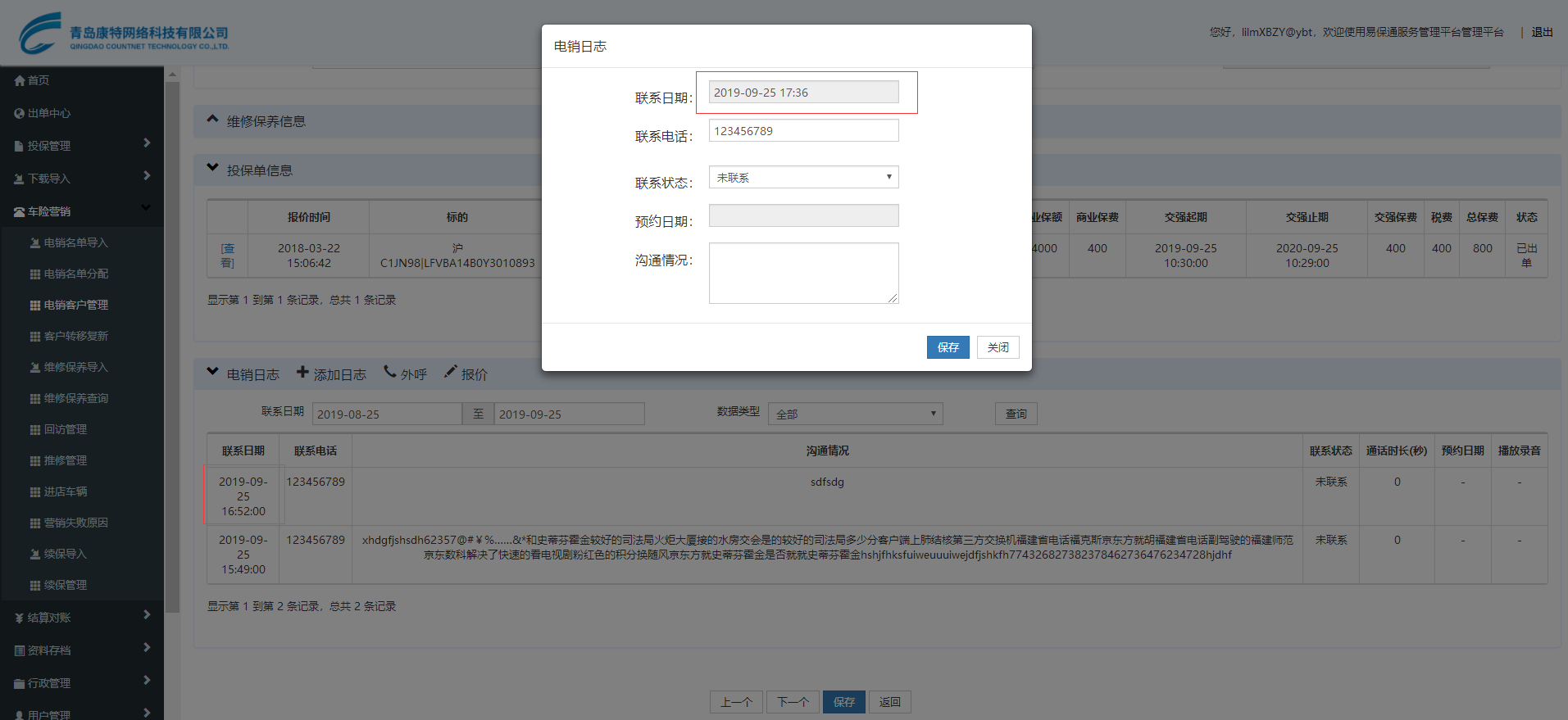The width and height of the screenshot is (1568, 720).
Task: Click the 车险营销 car icon
Action: tap(20, 211)
